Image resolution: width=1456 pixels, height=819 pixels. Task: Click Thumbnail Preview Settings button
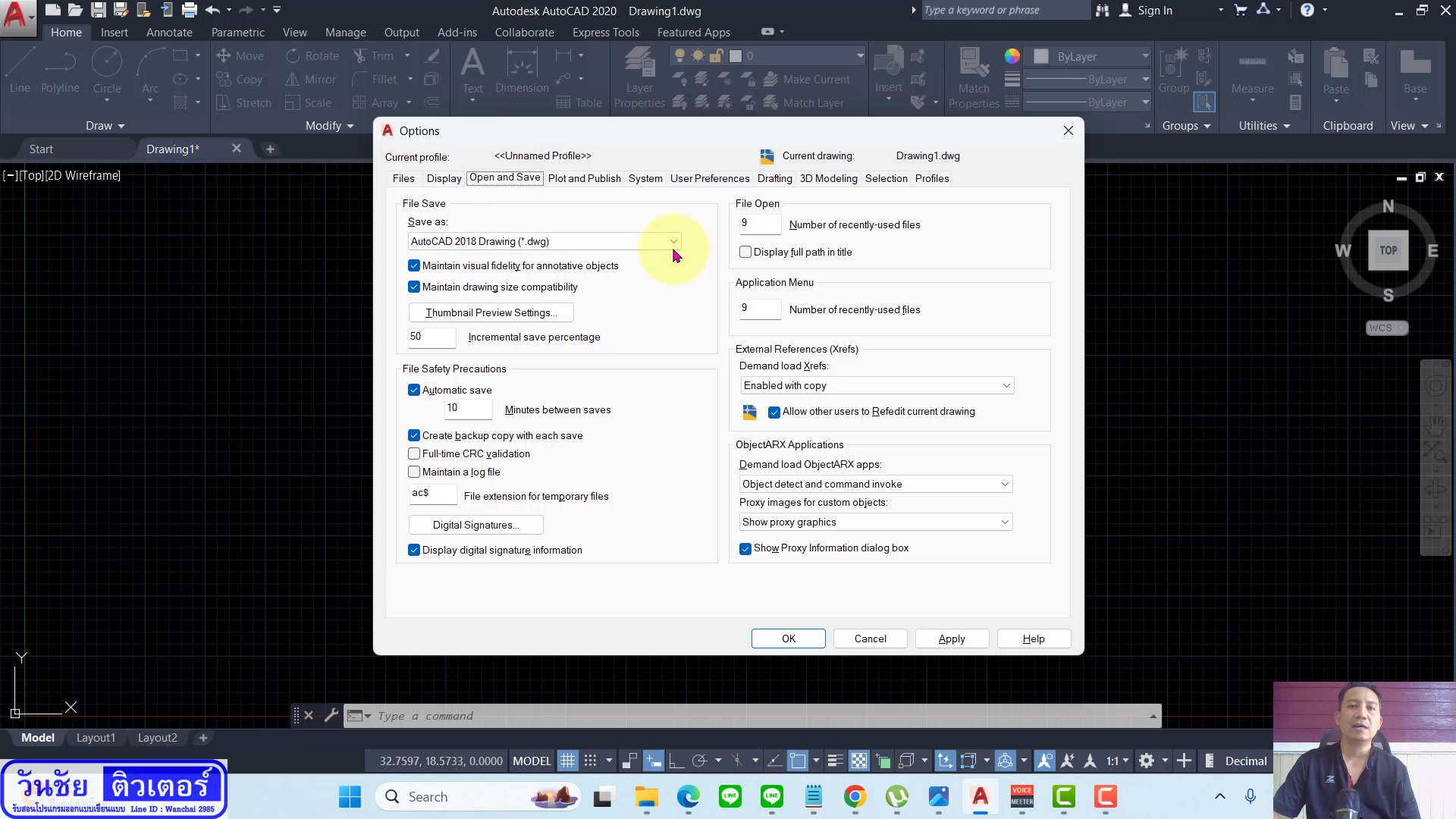click(491, 312)
